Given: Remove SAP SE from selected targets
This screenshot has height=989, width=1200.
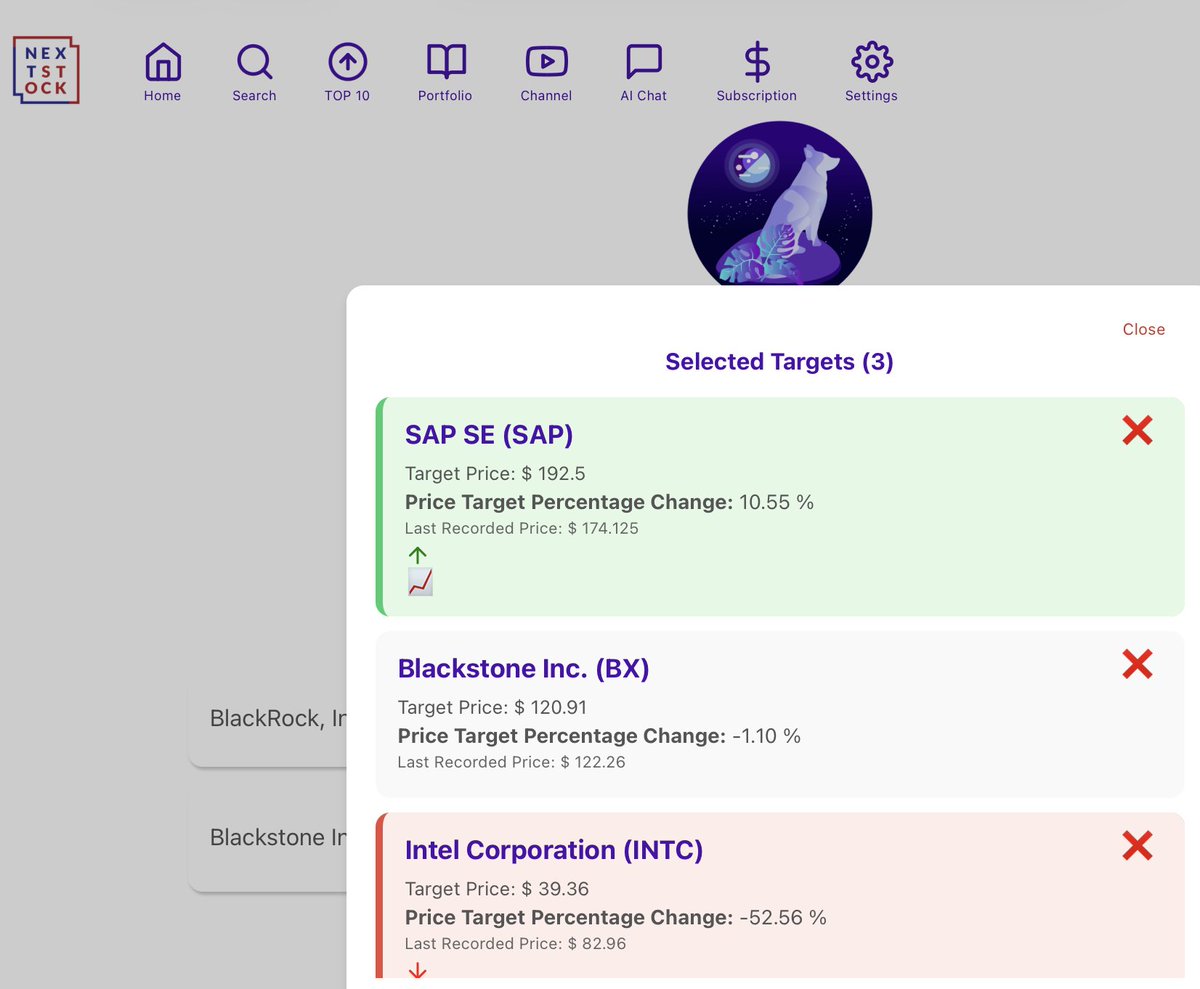Looking at the screenshot, I should point(1137,431).
